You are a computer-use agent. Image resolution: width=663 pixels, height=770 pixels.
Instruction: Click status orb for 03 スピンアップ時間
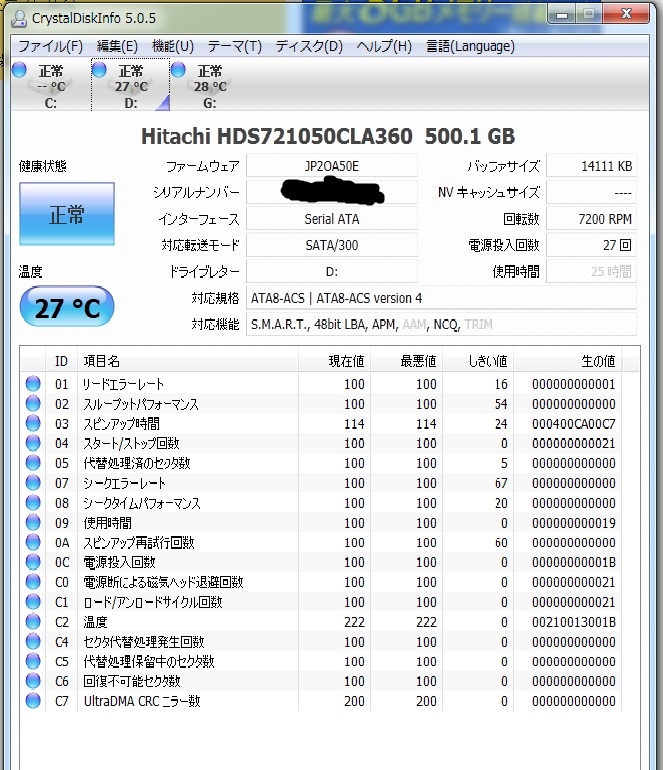(x=33, y=423)
